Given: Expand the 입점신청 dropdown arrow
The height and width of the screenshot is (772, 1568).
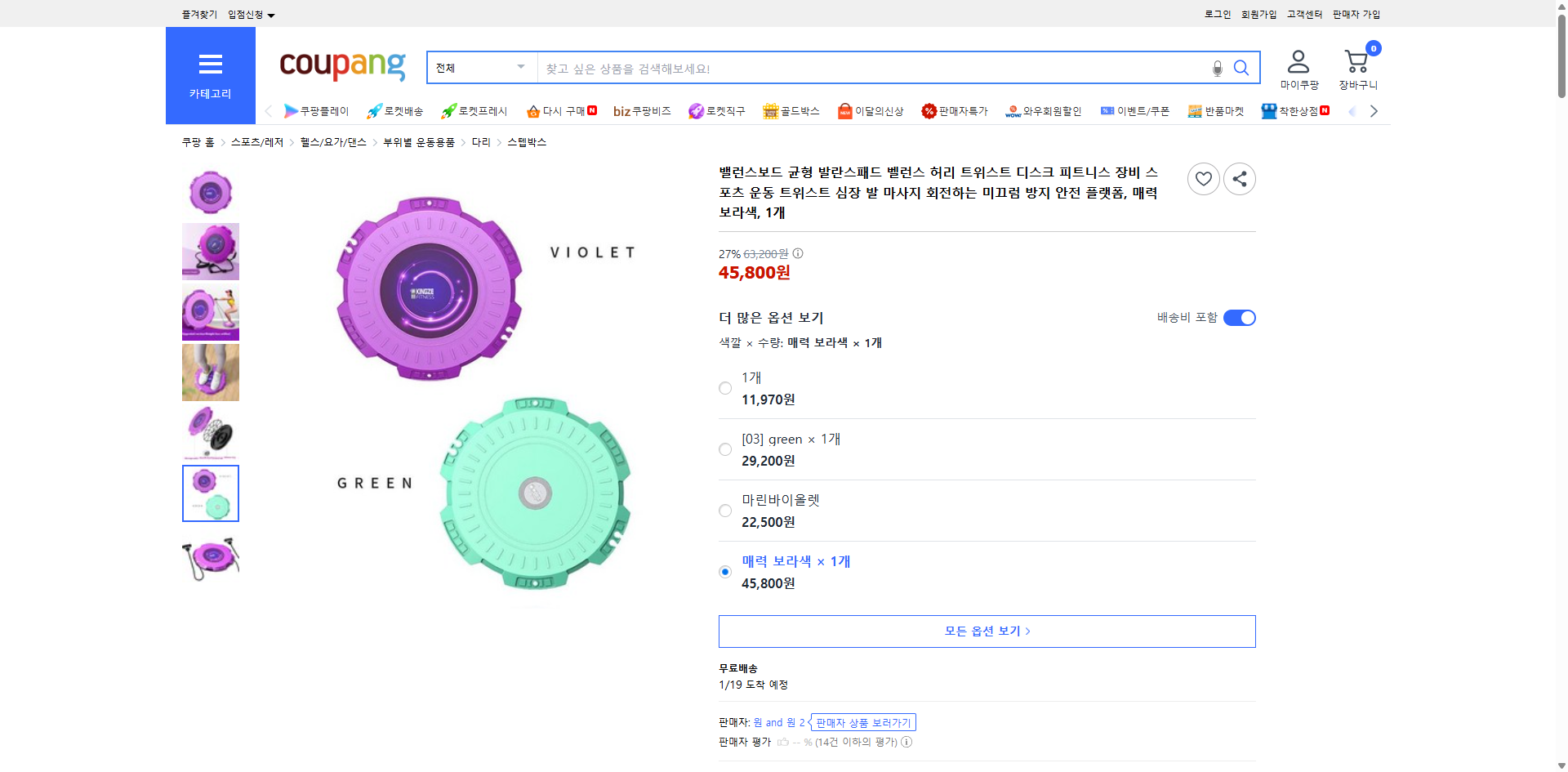Looking at the screenshot, I should click(x=272, y=14).
